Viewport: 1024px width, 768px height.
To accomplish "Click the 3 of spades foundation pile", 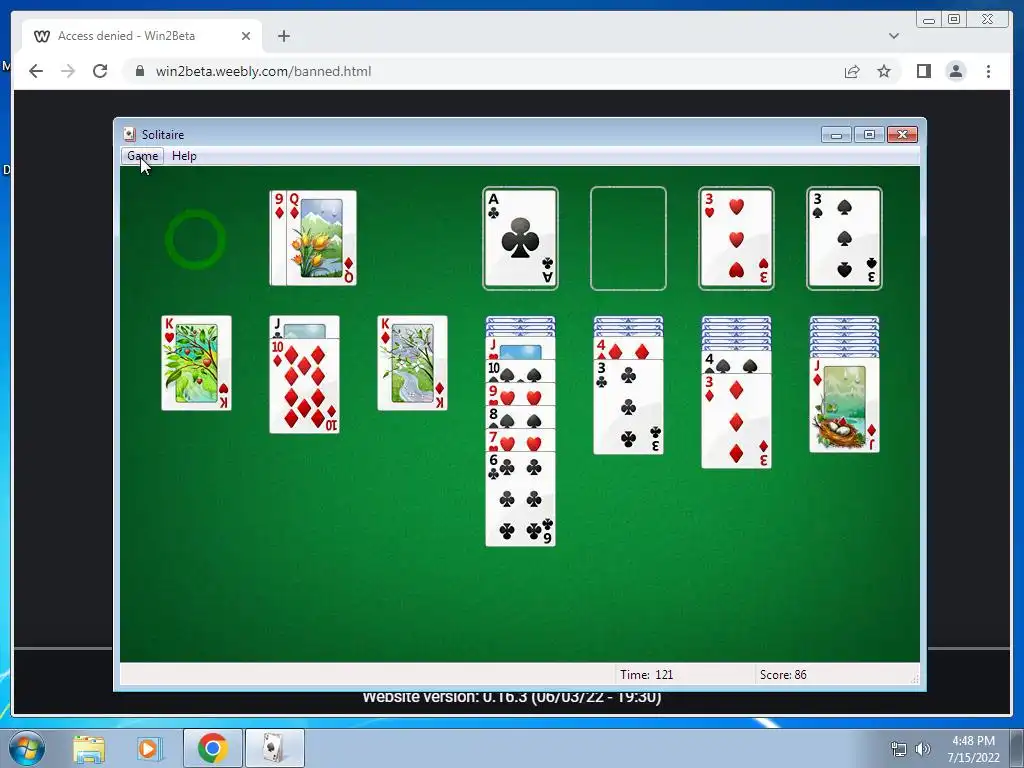I will 844,238.
